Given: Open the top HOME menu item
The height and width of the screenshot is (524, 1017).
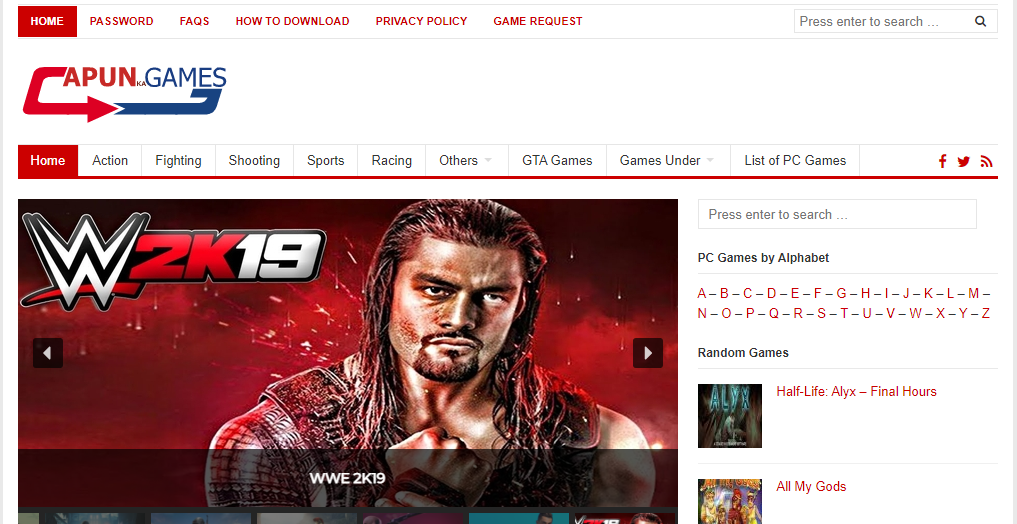Looking at the screenshot, I should click(x=47, y=21).
